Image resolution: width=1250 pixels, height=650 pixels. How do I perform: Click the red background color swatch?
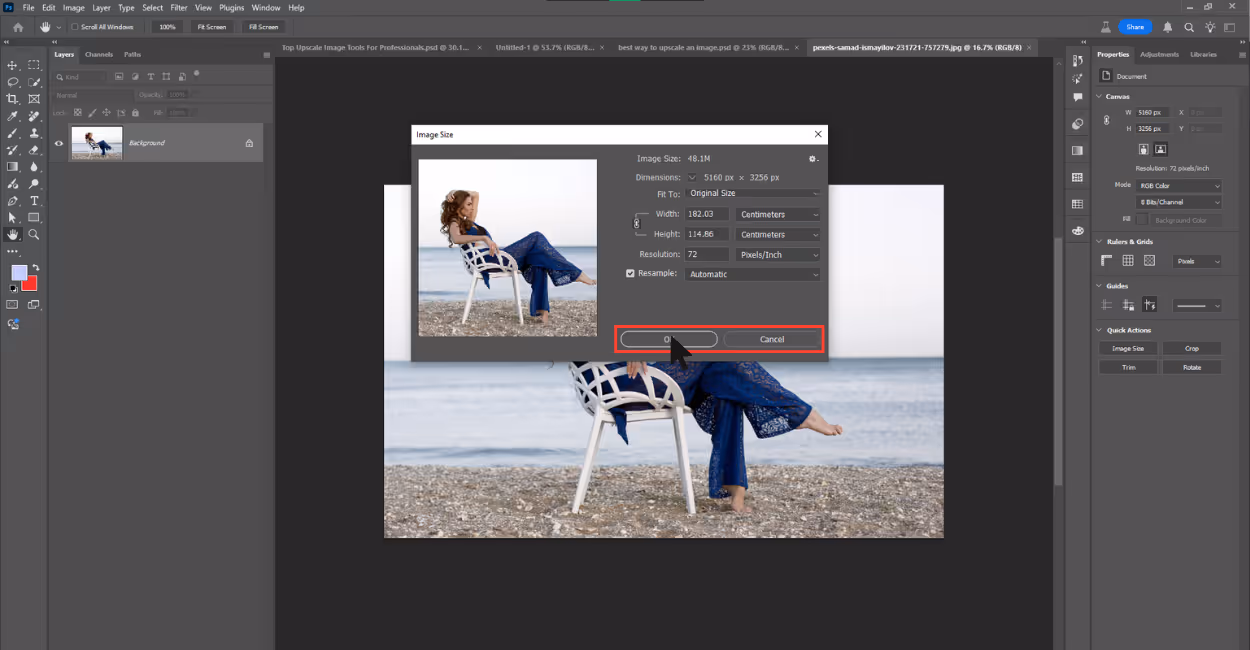(30, 283)
